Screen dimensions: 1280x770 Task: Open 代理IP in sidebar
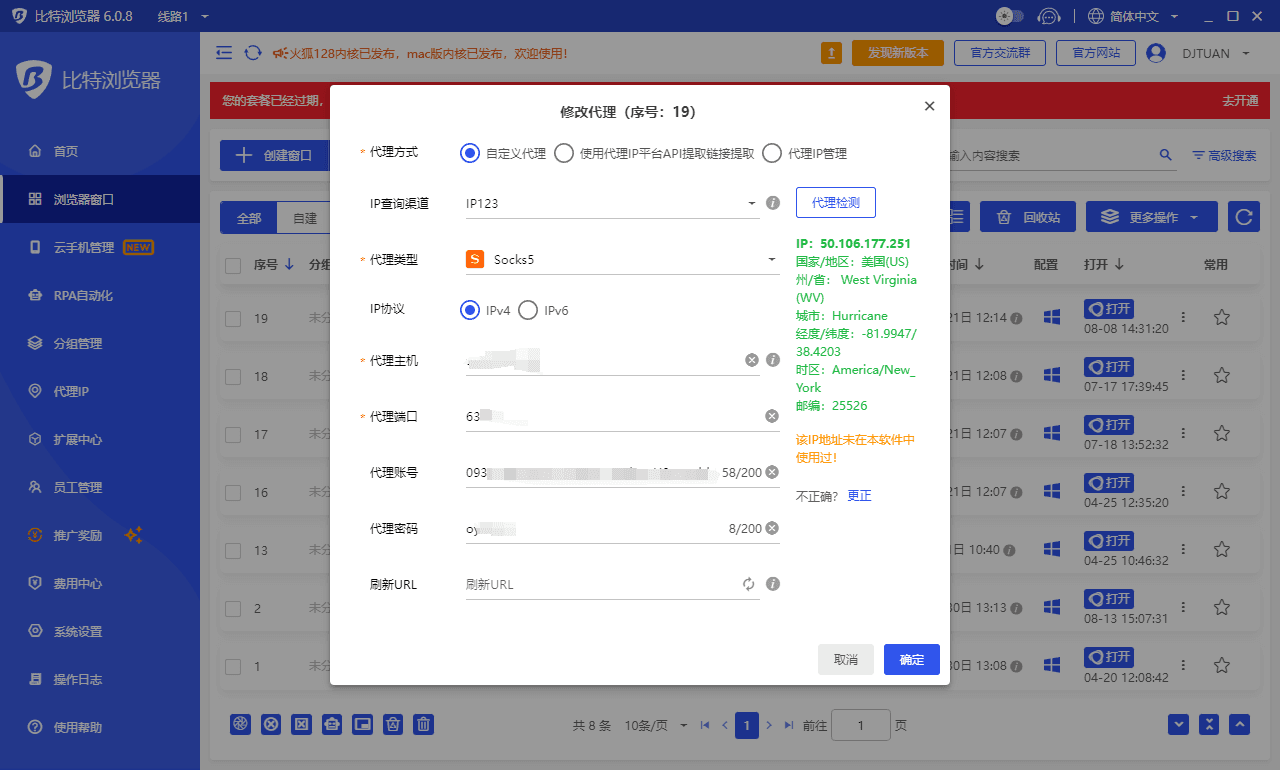pos(100,391)
